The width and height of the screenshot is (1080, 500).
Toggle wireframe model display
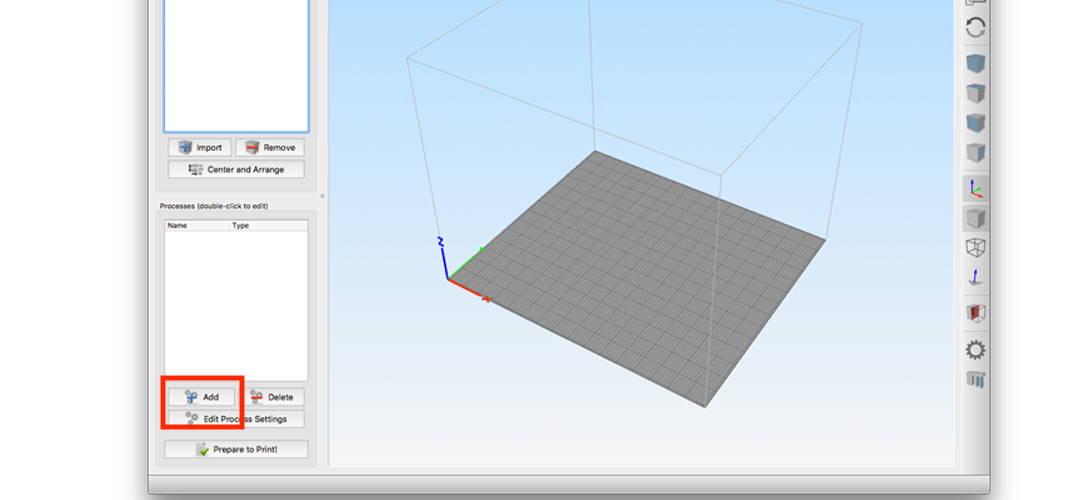coord(975,247)
